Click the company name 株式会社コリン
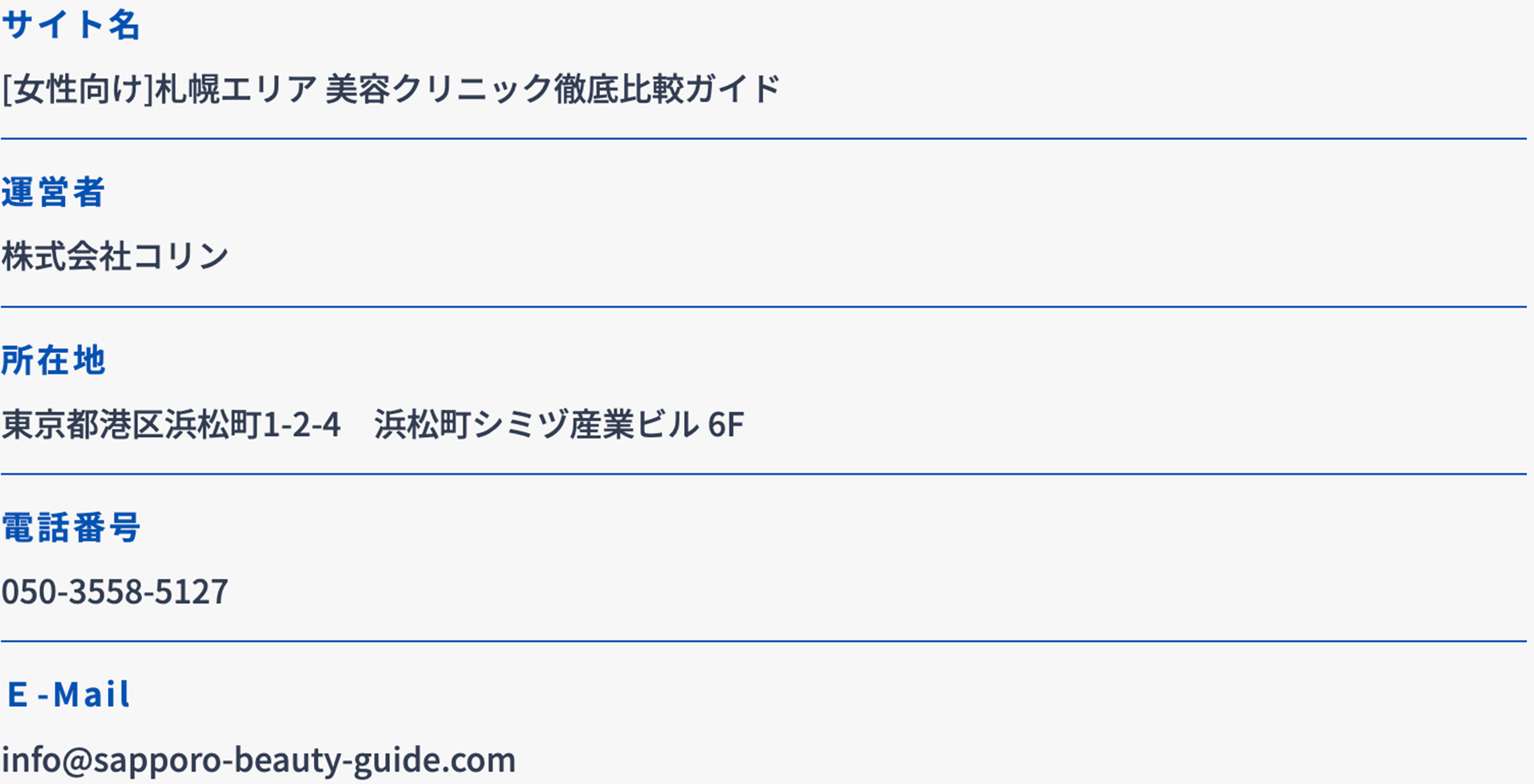Screen dimensions: 1534x784 point(115,256)
